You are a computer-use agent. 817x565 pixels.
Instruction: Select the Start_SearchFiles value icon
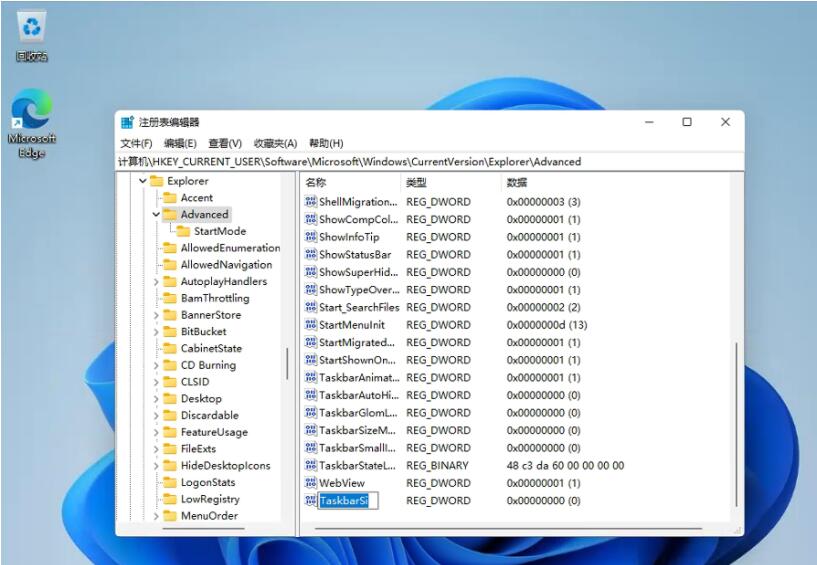311,306
